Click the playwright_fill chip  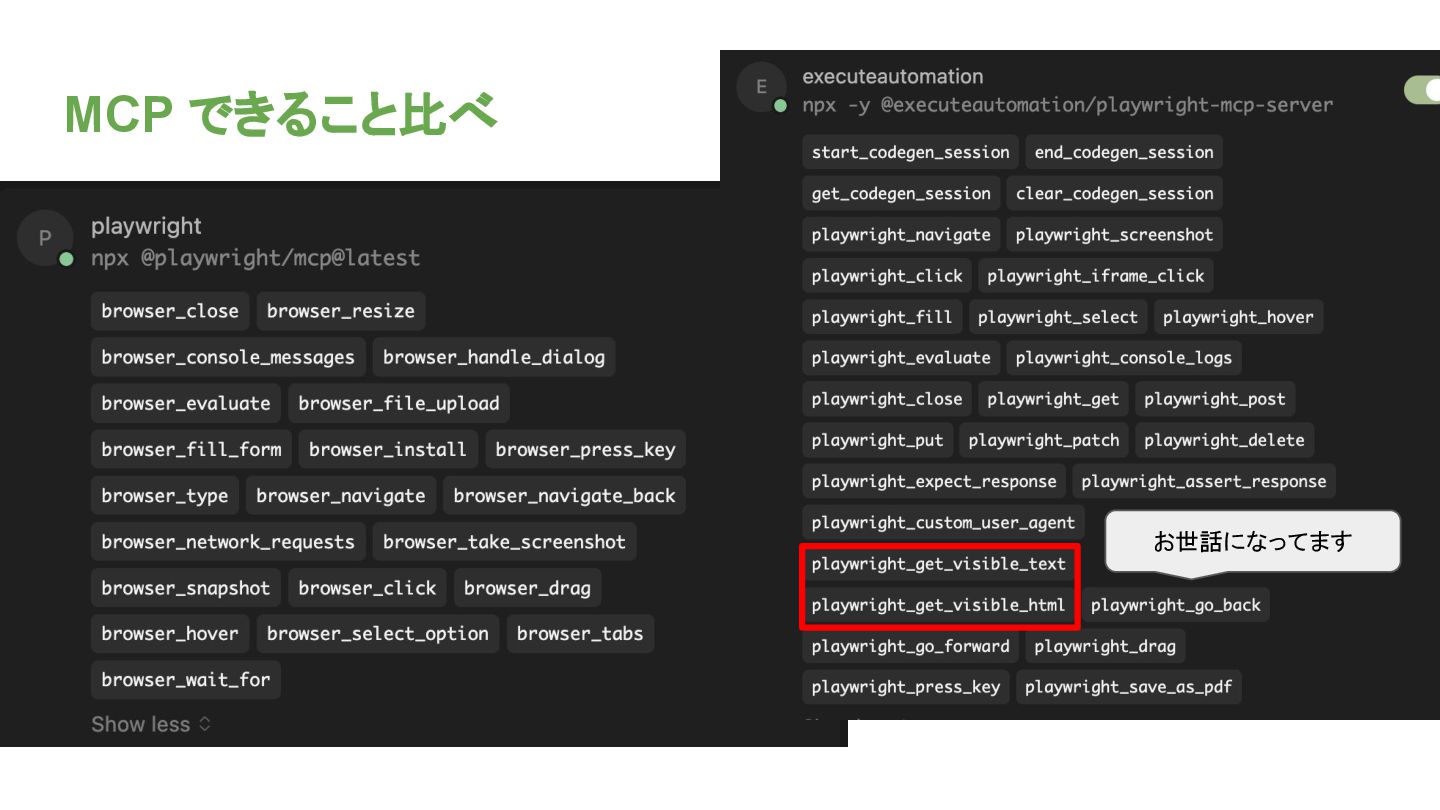(882, 316)
